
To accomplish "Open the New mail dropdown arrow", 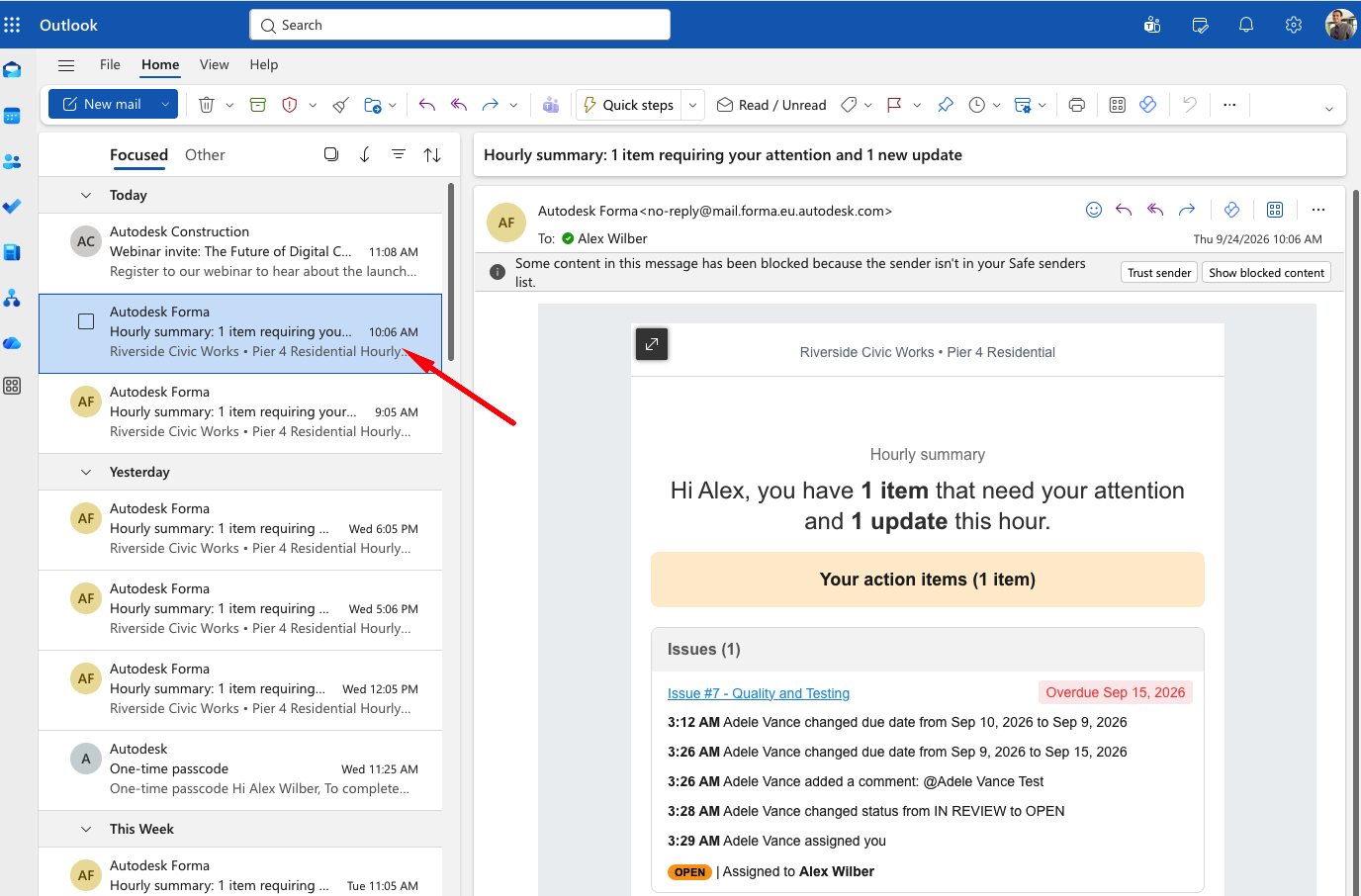I will pyautogui.click(x=165, y=104).
